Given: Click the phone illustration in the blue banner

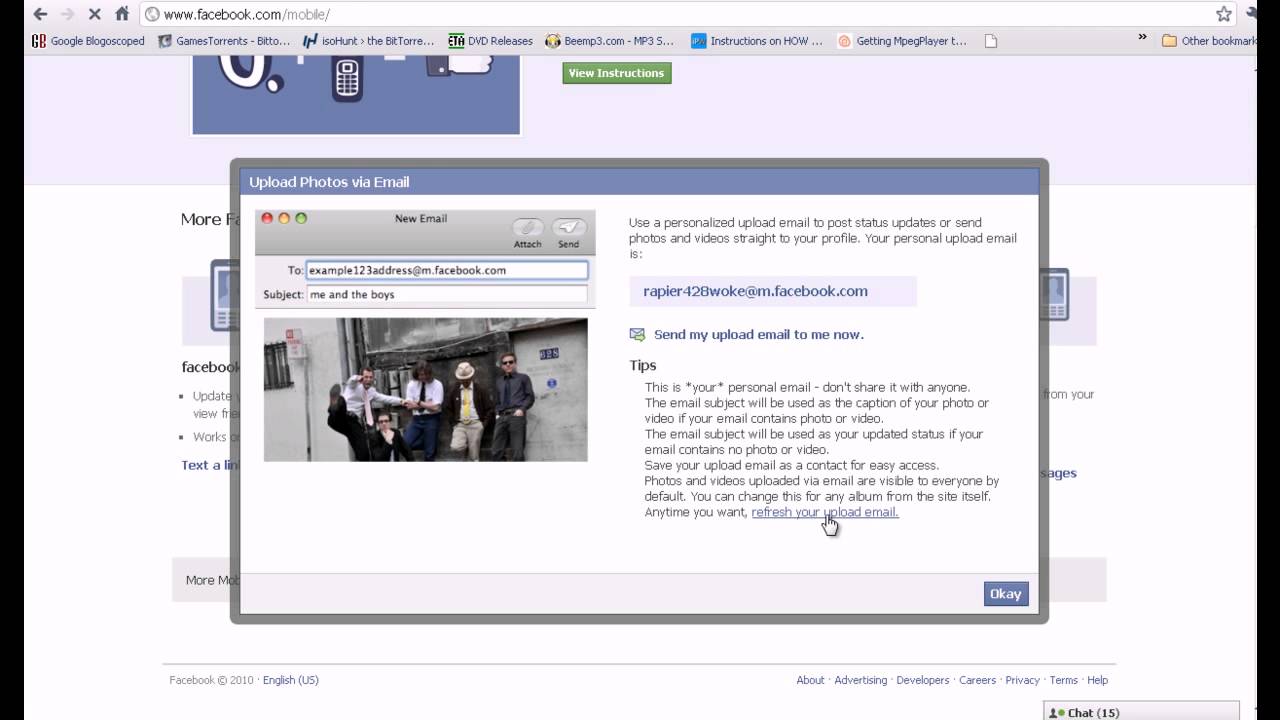Looking at the screenshot, I should click(347, 80).
